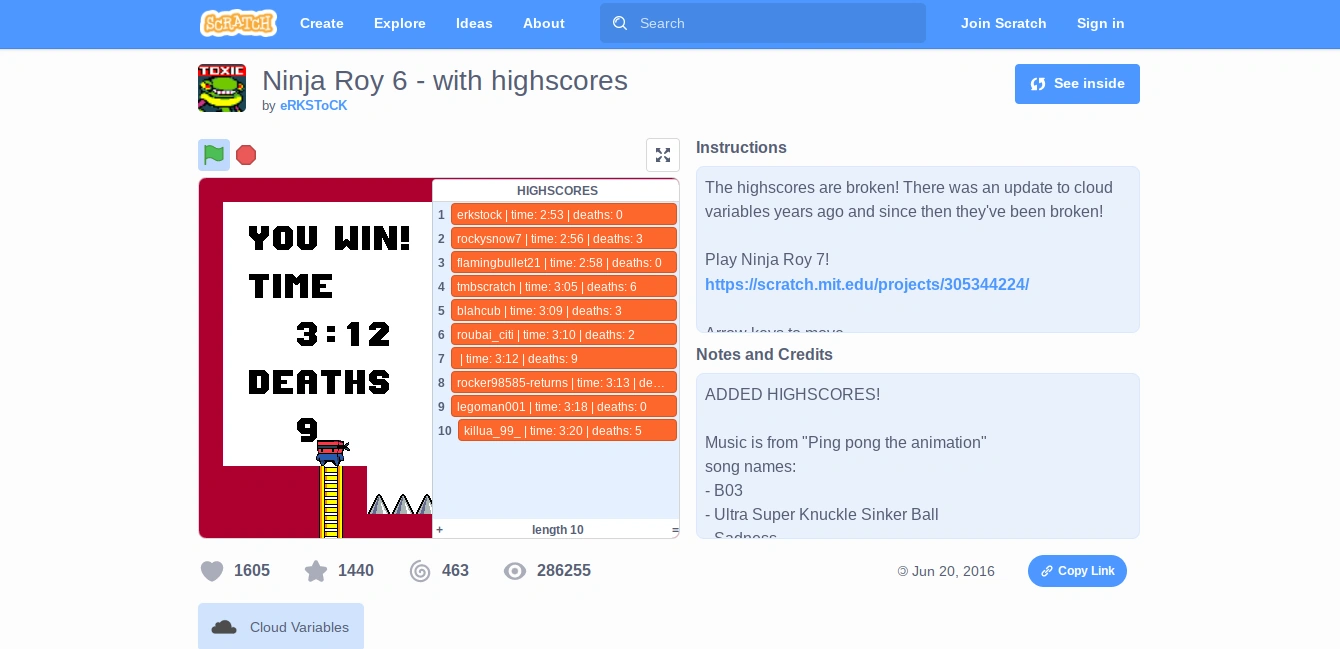The image size is (1340, 649).
Task: Click the ninja character sprite on stage
Action: coord(332,453)
